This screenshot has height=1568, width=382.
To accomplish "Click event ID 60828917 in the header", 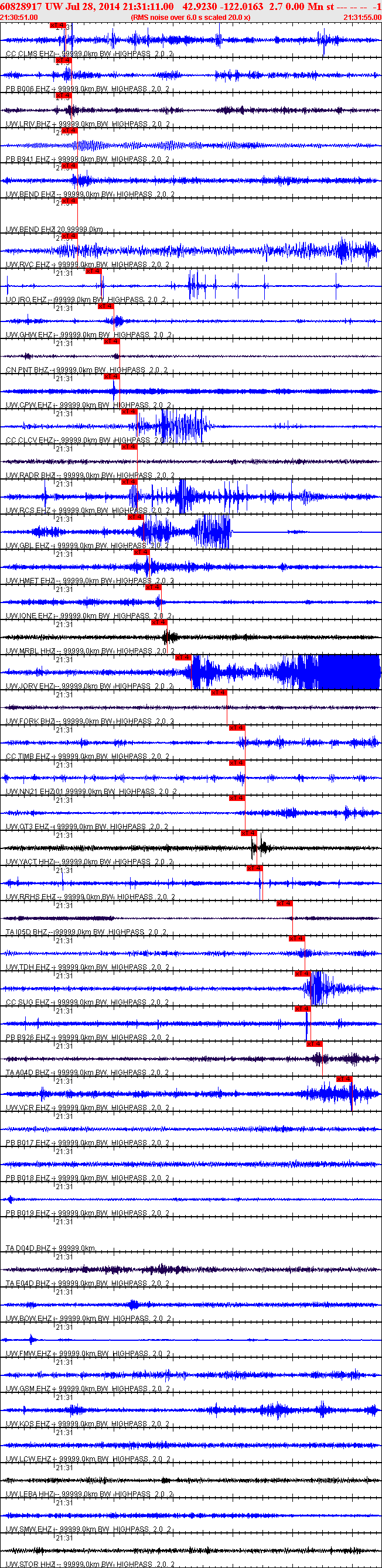I will coord(21,6).
